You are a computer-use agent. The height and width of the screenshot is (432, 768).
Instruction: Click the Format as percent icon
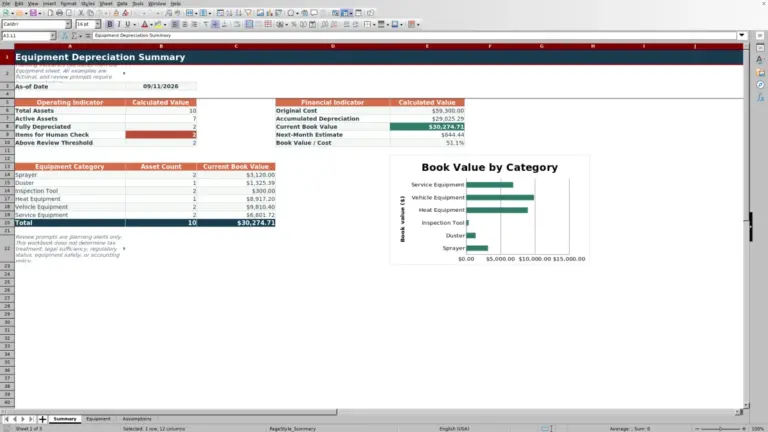point(294,24)
